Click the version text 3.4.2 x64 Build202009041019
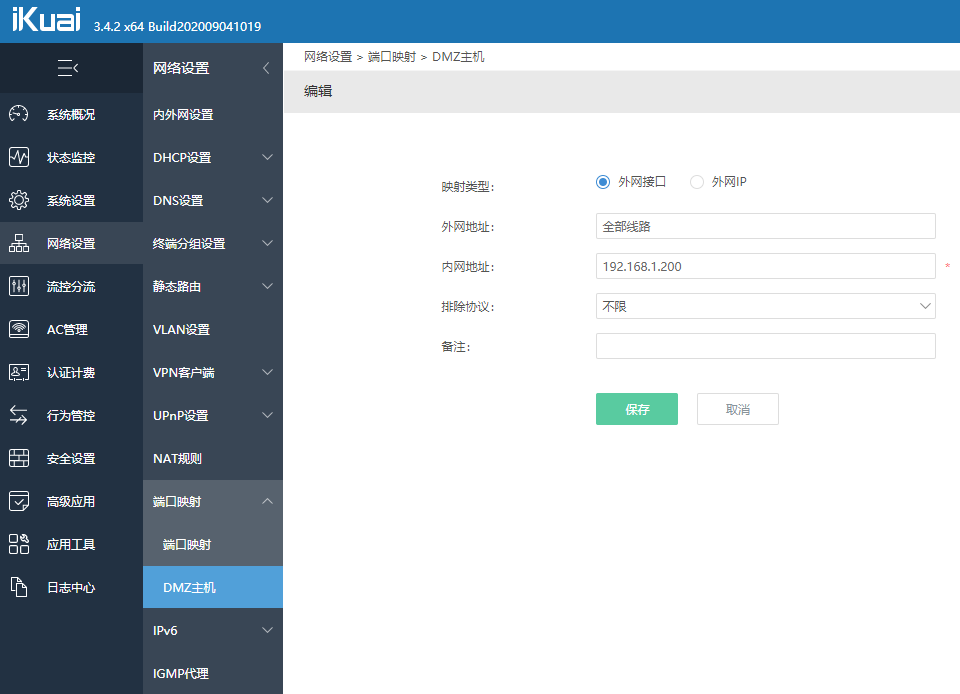This screenshot has width=960, height=694. 177,26
